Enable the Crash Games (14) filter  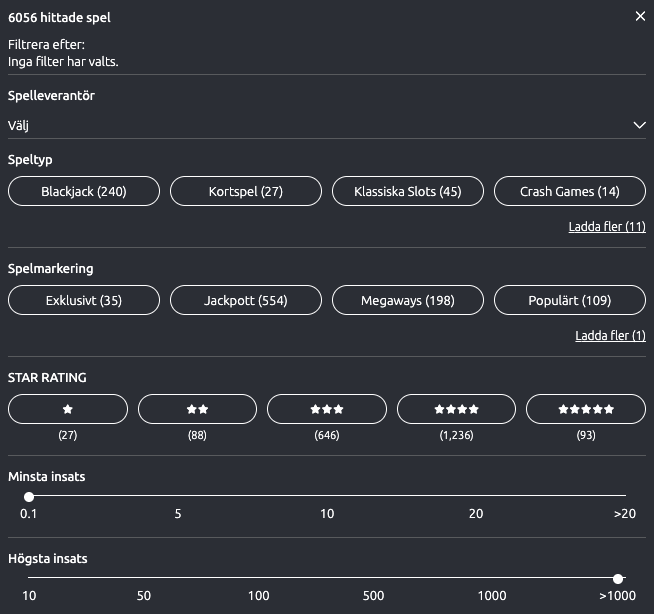570,191
